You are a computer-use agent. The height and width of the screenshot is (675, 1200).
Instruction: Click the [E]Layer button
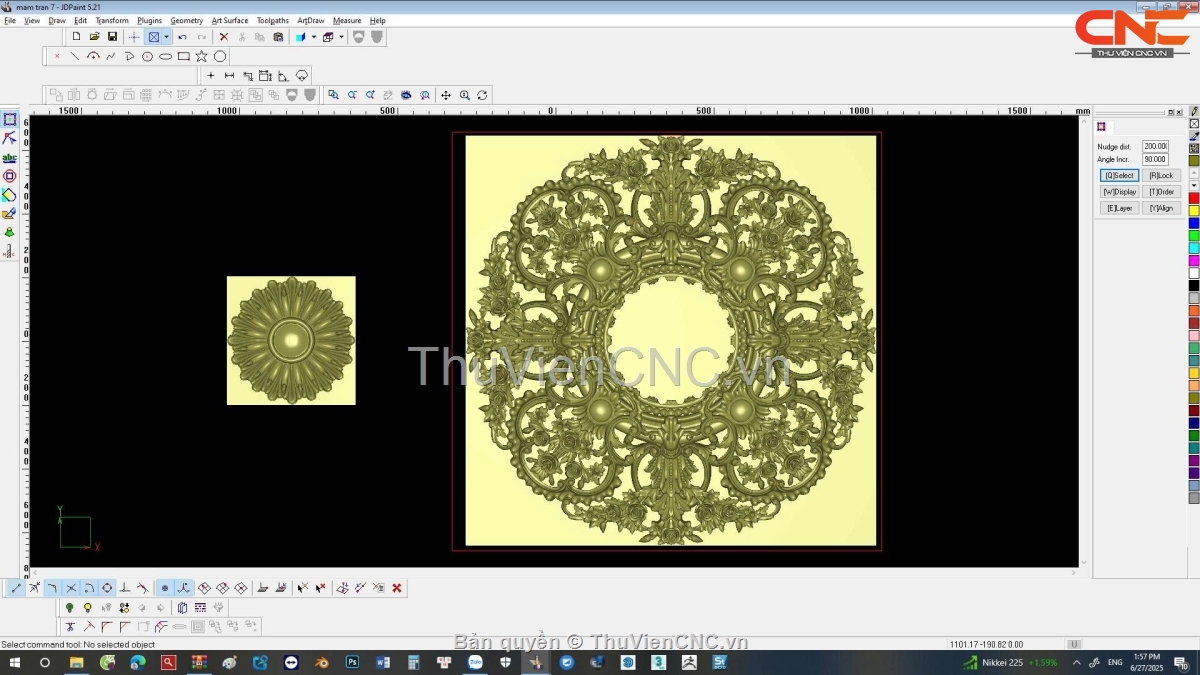coord(1119,208)
